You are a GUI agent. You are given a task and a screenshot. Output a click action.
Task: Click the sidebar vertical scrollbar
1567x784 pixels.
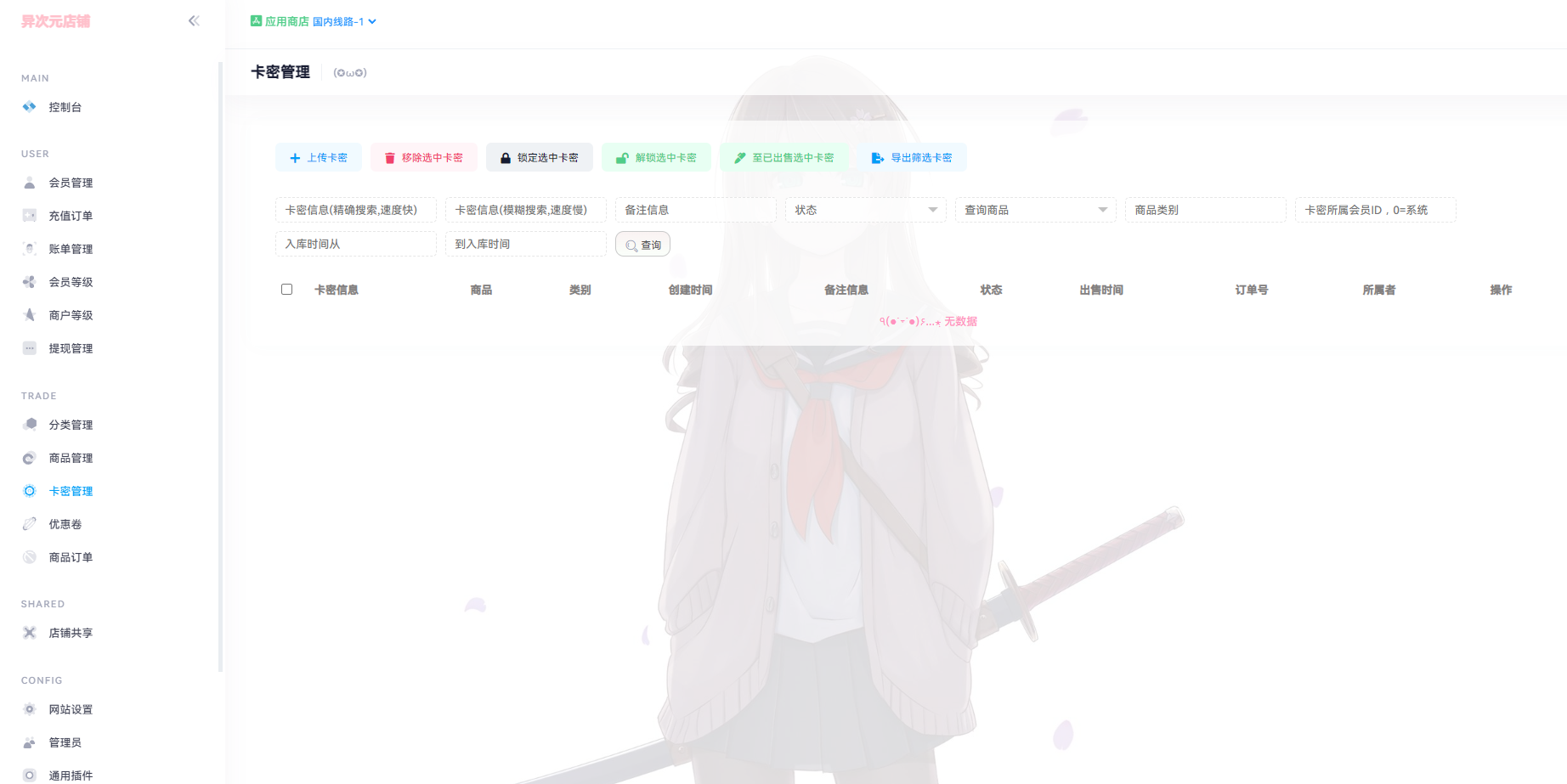(221, 367)
